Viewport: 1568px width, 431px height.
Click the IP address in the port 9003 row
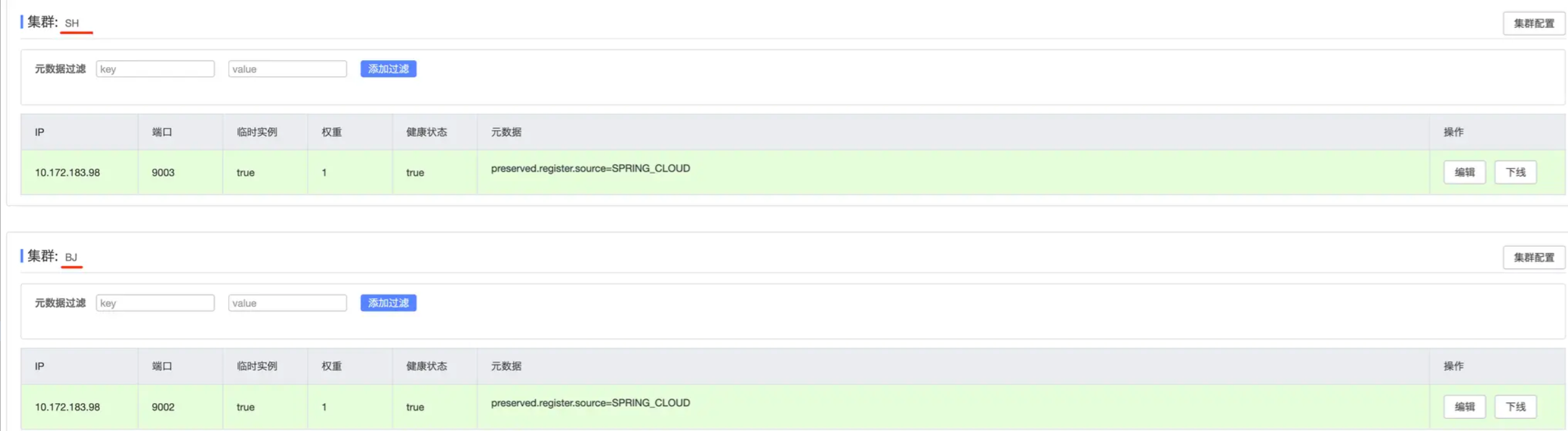point(67,173)
